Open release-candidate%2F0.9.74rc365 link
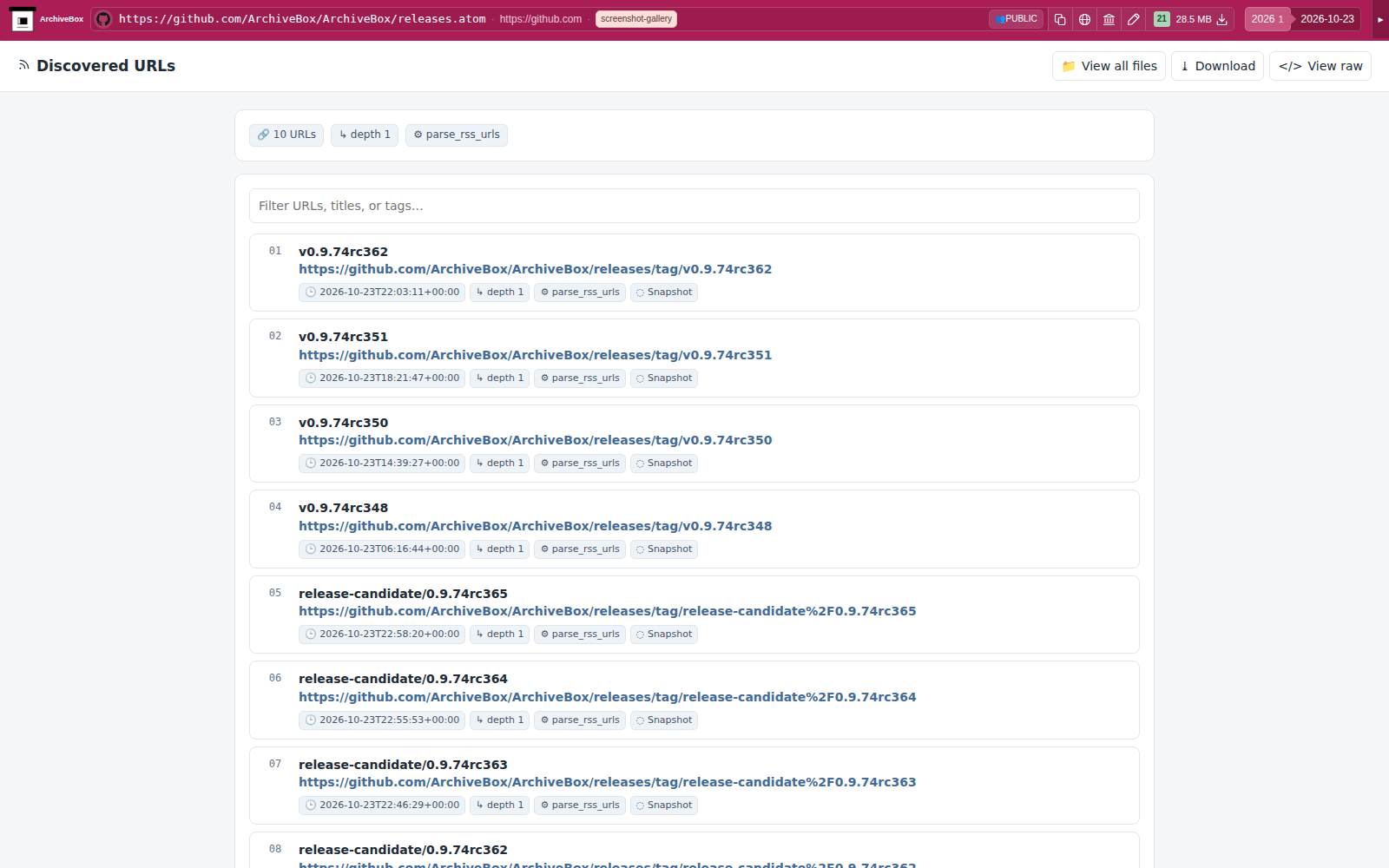Screen dimensions: 1389x868 608,611
